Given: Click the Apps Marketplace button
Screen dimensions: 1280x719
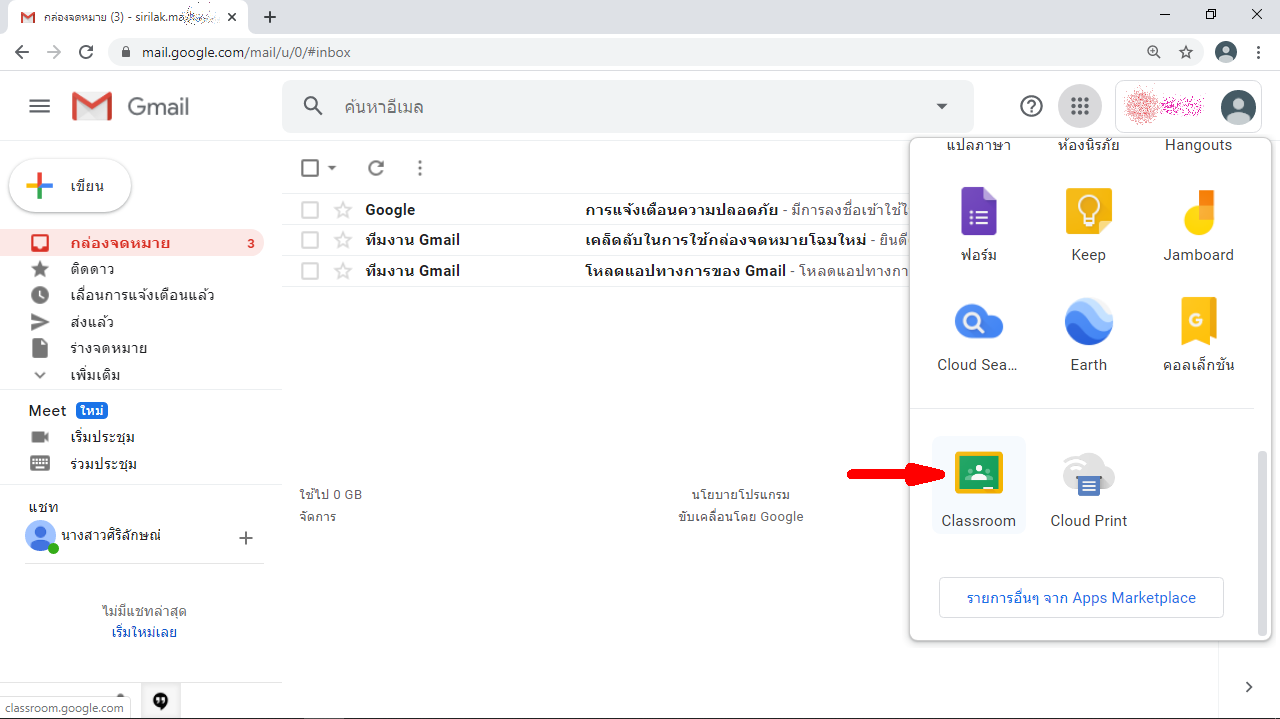Looking at the screenshot, I should pyautogui.click(x=1081, y=598).
